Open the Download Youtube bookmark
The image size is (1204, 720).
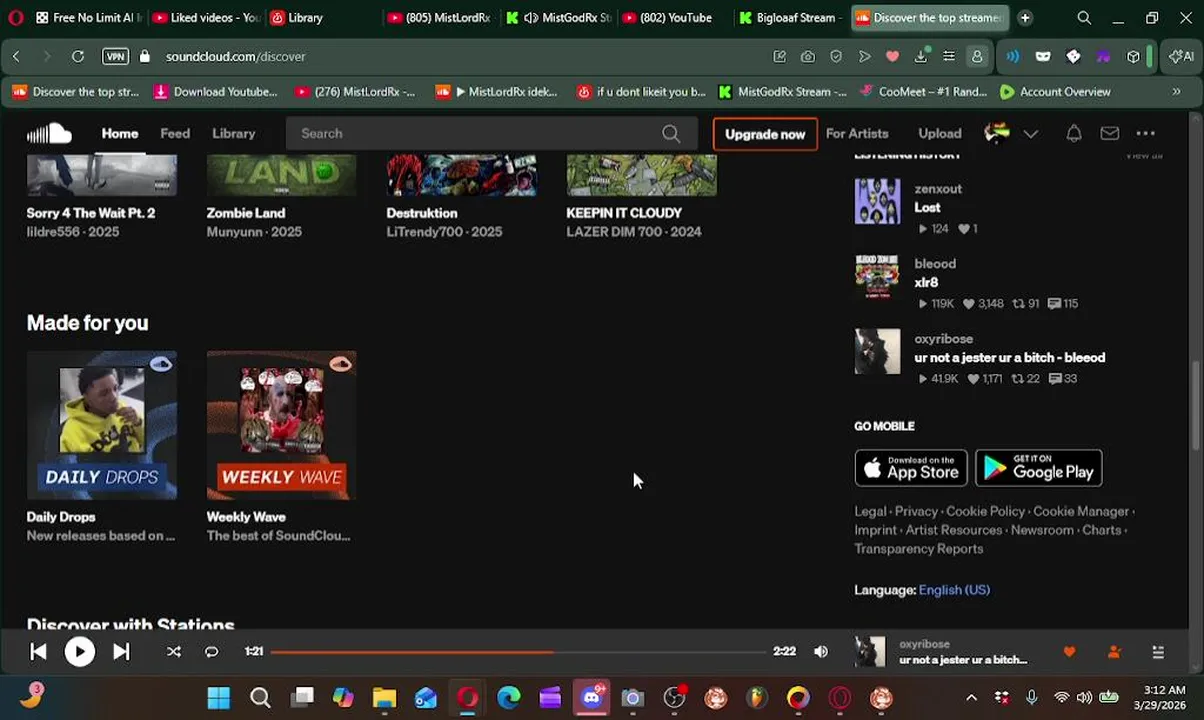pos(215,92)
